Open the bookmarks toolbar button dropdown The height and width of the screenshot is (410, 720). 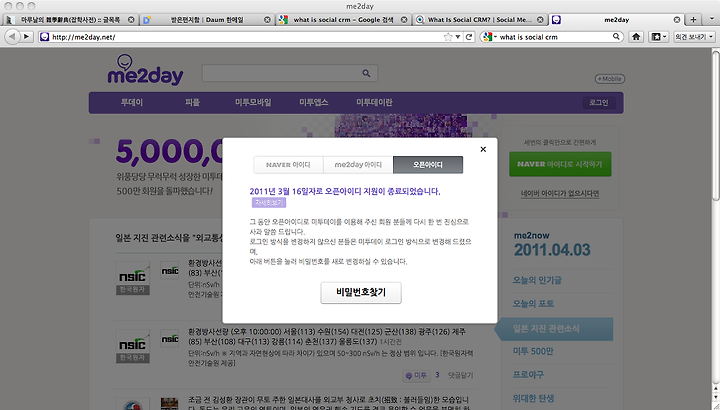click(658, 37)
